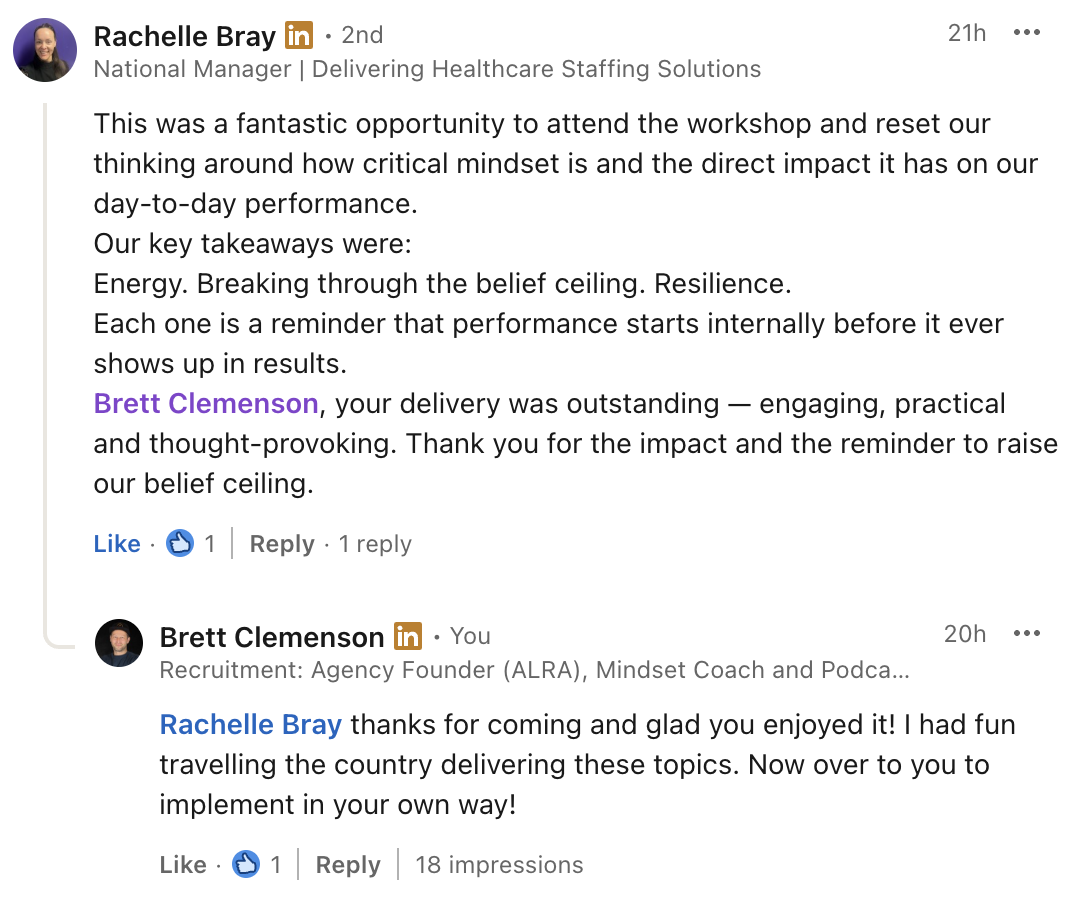View the 18 impressions on the reply
The image size is (1084, 898).
499,865
